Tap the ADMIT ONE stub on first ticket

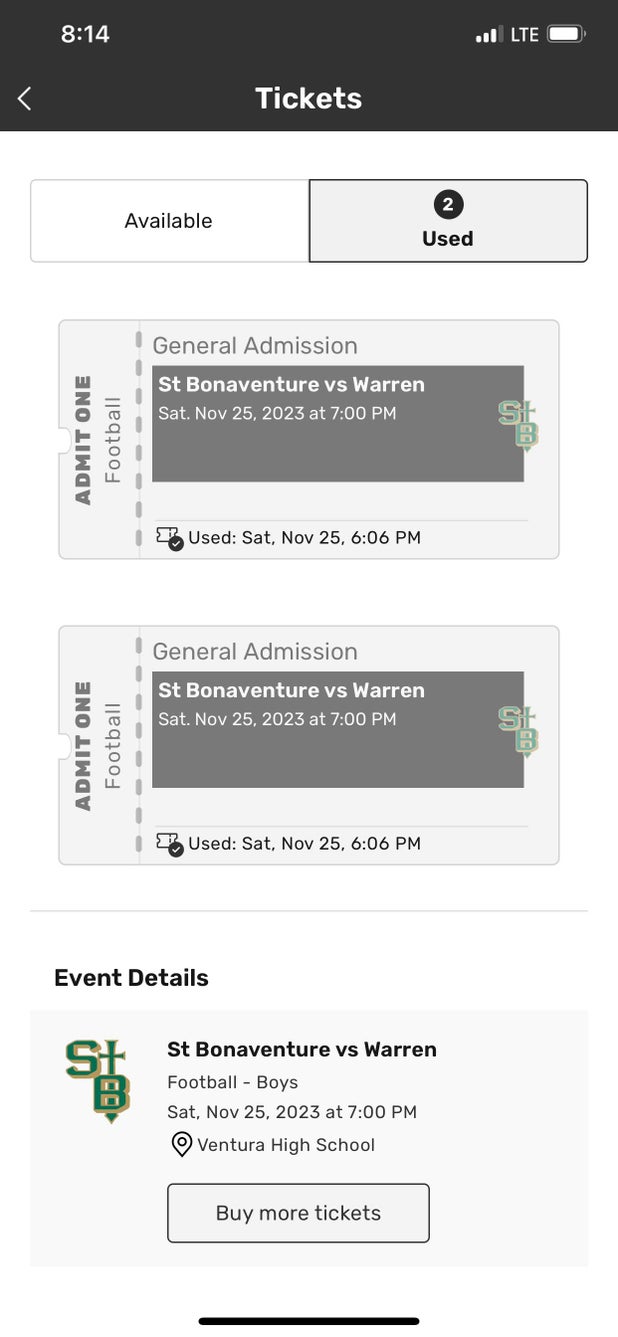click(97, 440)
